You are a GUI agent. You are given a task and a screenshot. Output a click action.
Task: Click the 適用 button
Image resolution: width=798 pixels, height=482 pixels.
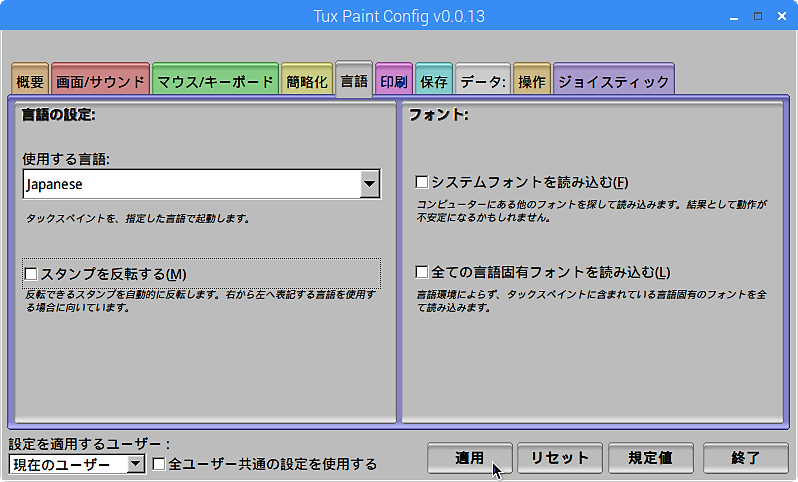coord(469,458)
